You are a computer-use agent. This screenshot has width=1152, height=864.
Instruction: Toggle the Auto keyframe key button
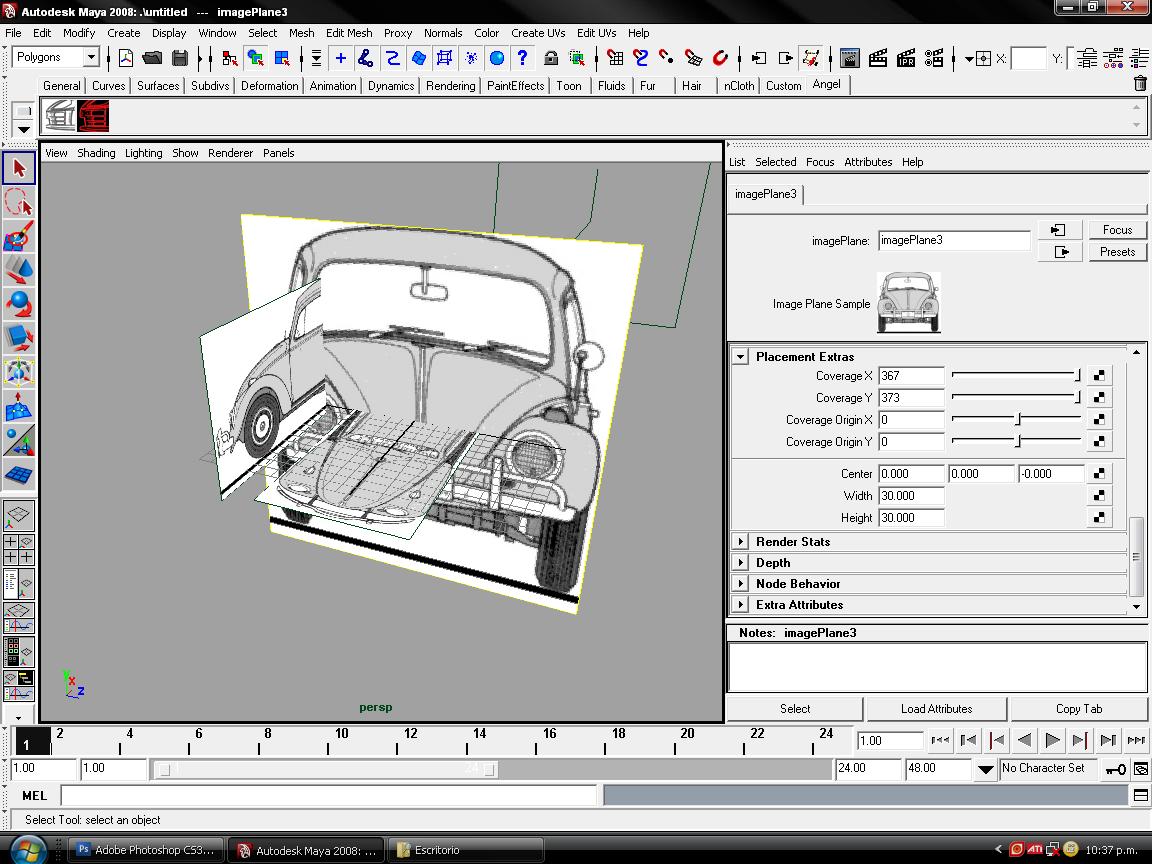[1115, 769]
